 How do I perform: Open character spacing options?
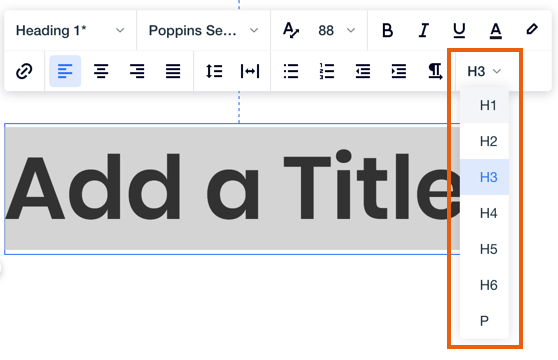[250, 71]
